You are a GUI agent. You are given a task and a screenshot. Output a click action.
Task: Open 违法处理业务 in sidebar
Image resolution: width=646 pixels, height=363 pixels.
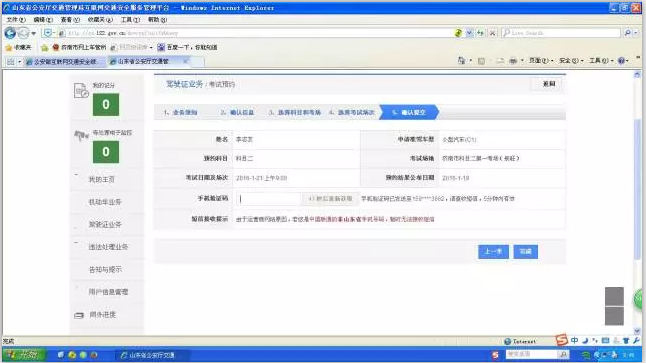pyautogui.click(x=108, y=247)
